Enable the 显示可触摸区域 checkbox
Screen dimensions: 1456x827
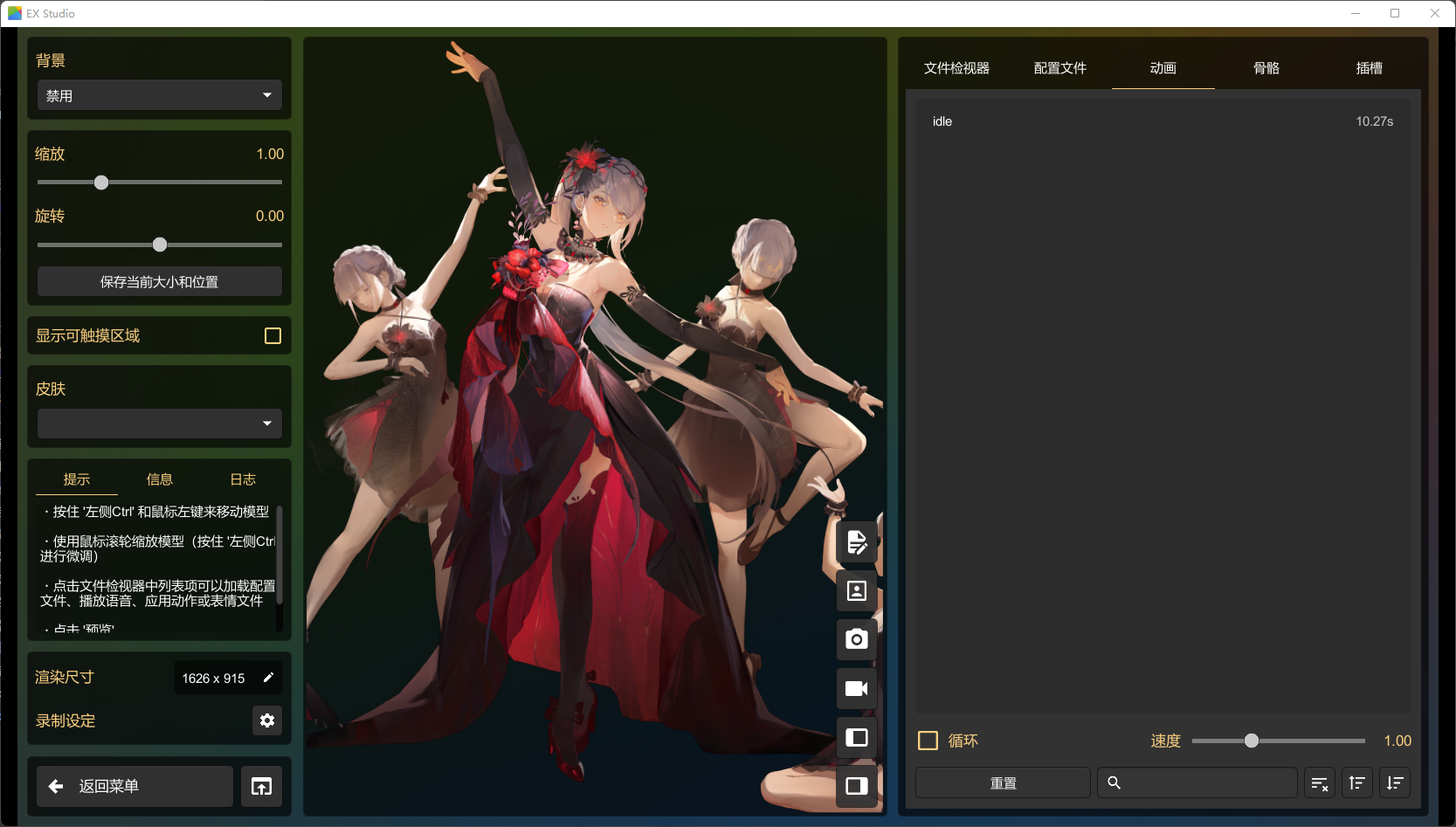tap(273, 336)
